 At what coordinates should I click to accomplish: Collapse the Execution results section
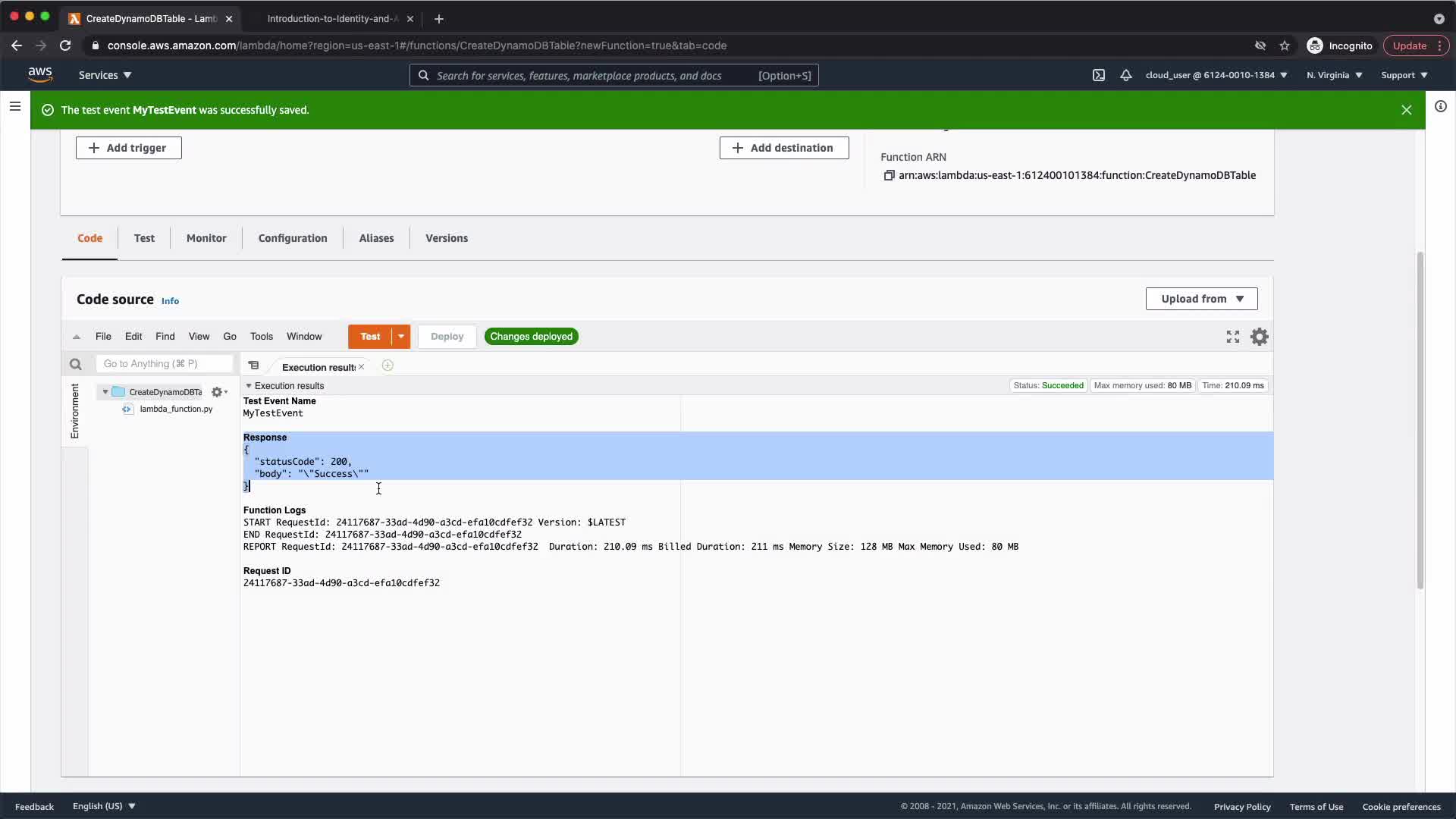click(249, 386)
